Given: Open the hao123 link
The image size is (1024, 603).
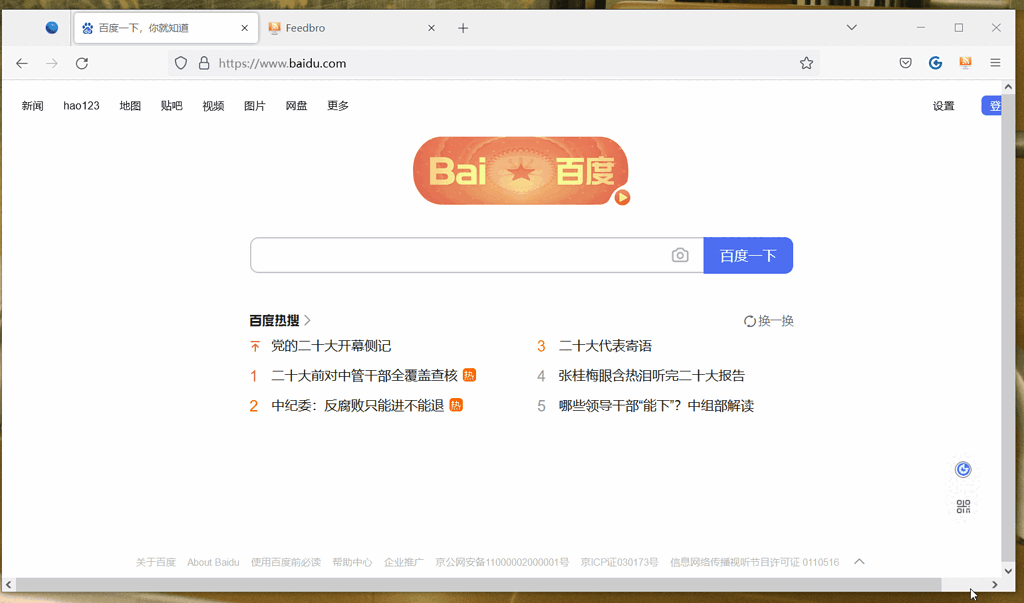Looking at the screenshot, I should 81,106.
